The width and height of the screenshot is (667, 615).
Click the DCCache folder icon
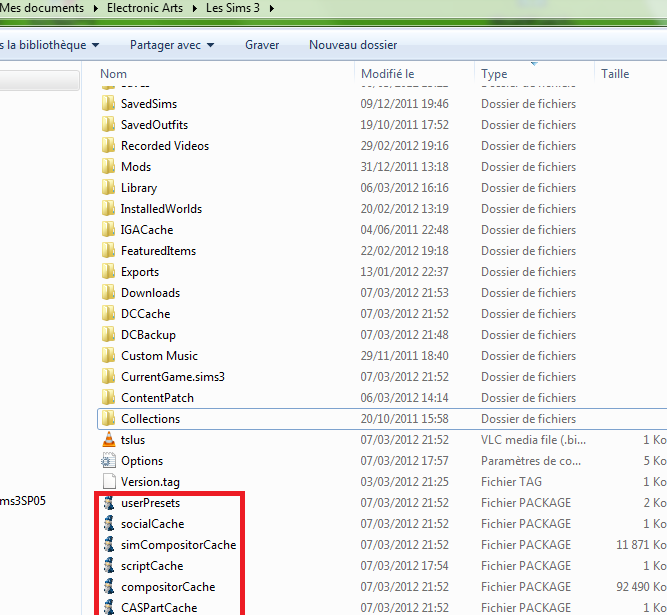point(108,313)
